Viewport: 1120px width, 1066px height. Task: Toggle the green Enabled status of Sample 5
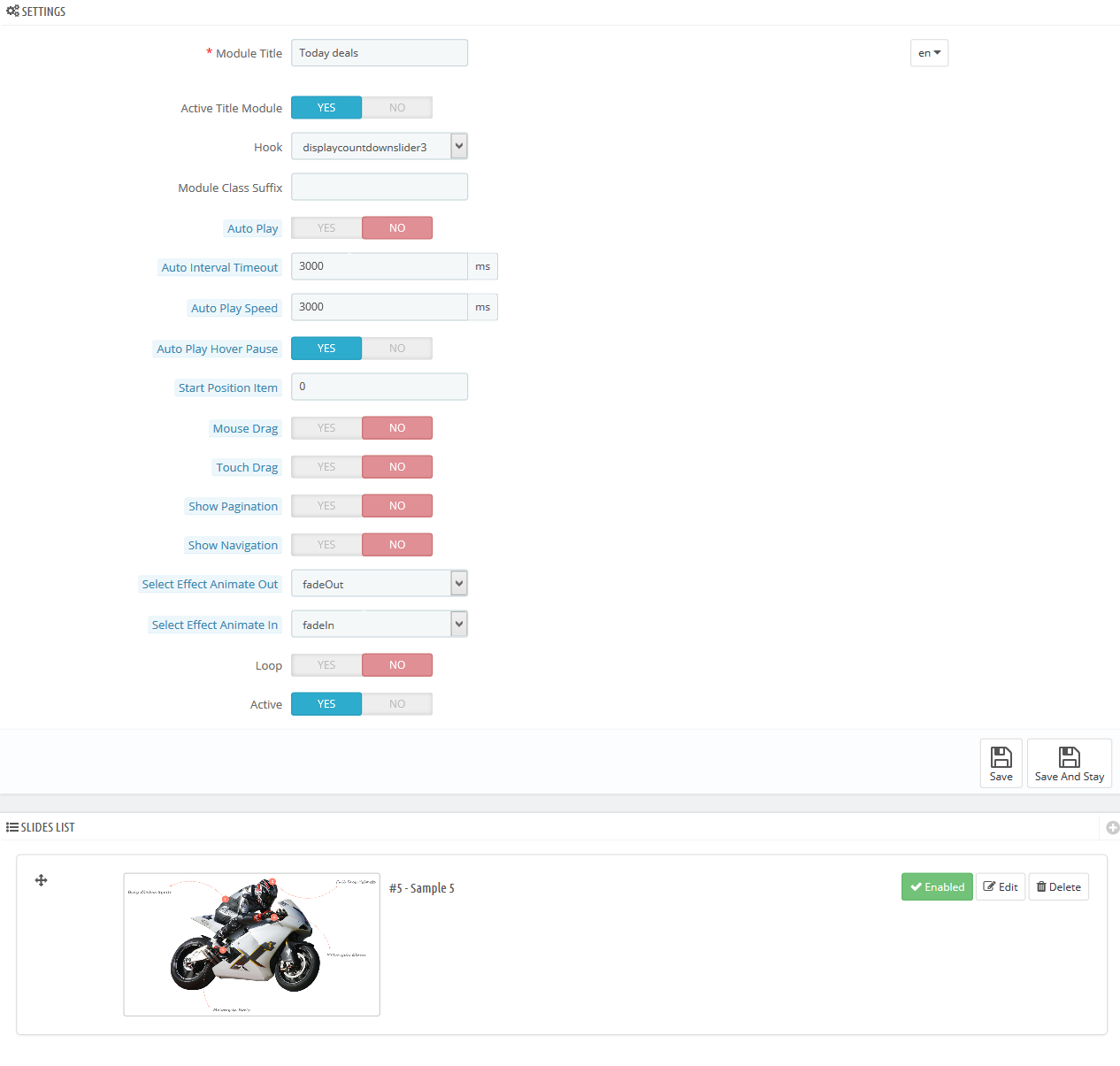[937, 887]
